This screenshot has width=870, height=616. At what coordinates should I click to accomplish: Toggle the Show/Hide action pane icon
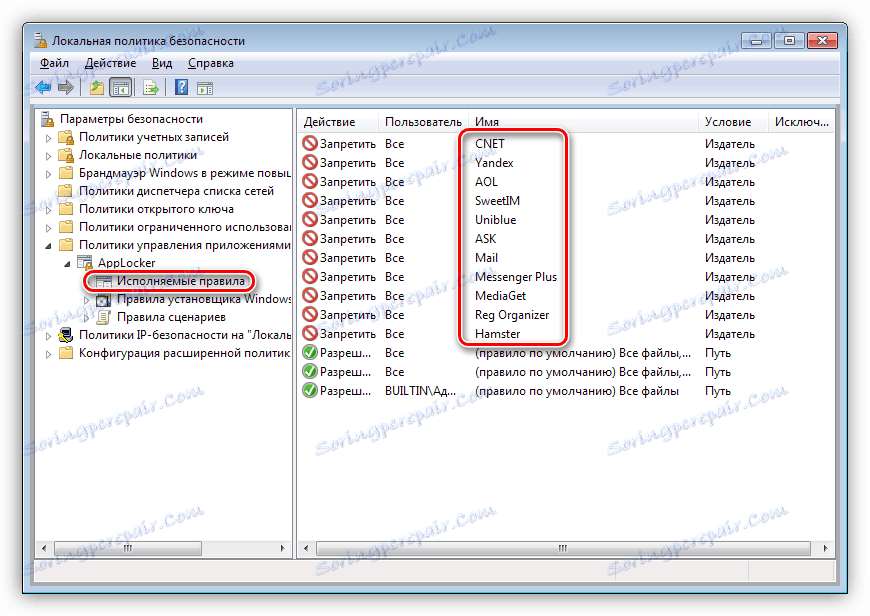point(203,87)
